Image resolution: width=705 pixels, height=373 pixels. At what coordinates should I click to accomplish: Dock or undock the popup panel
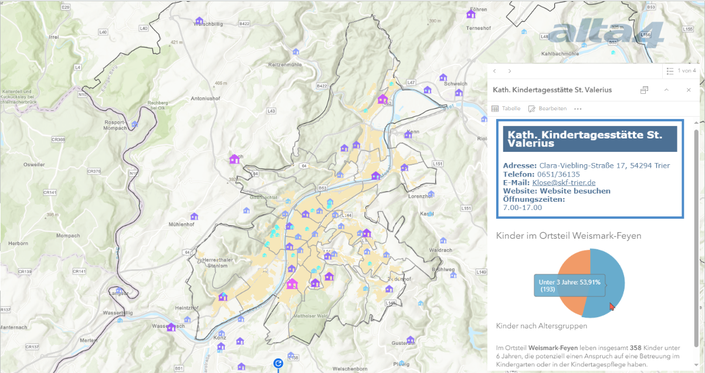[644, 90]
